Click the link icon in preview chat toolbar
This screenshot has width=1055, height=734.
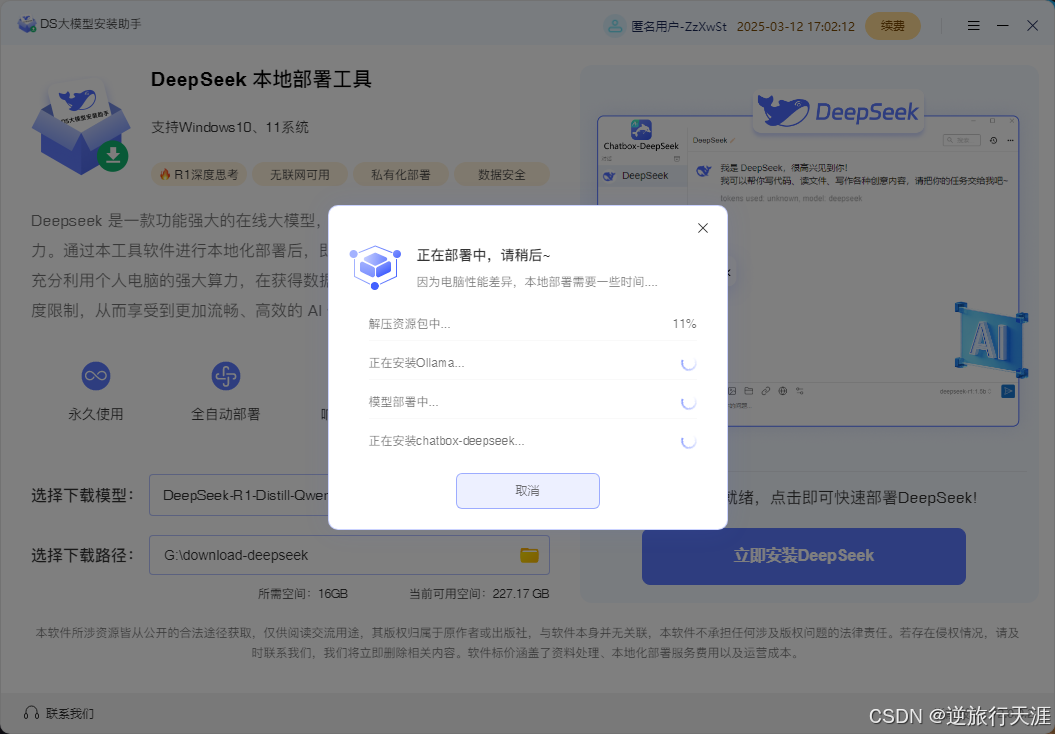click(766, 391)
